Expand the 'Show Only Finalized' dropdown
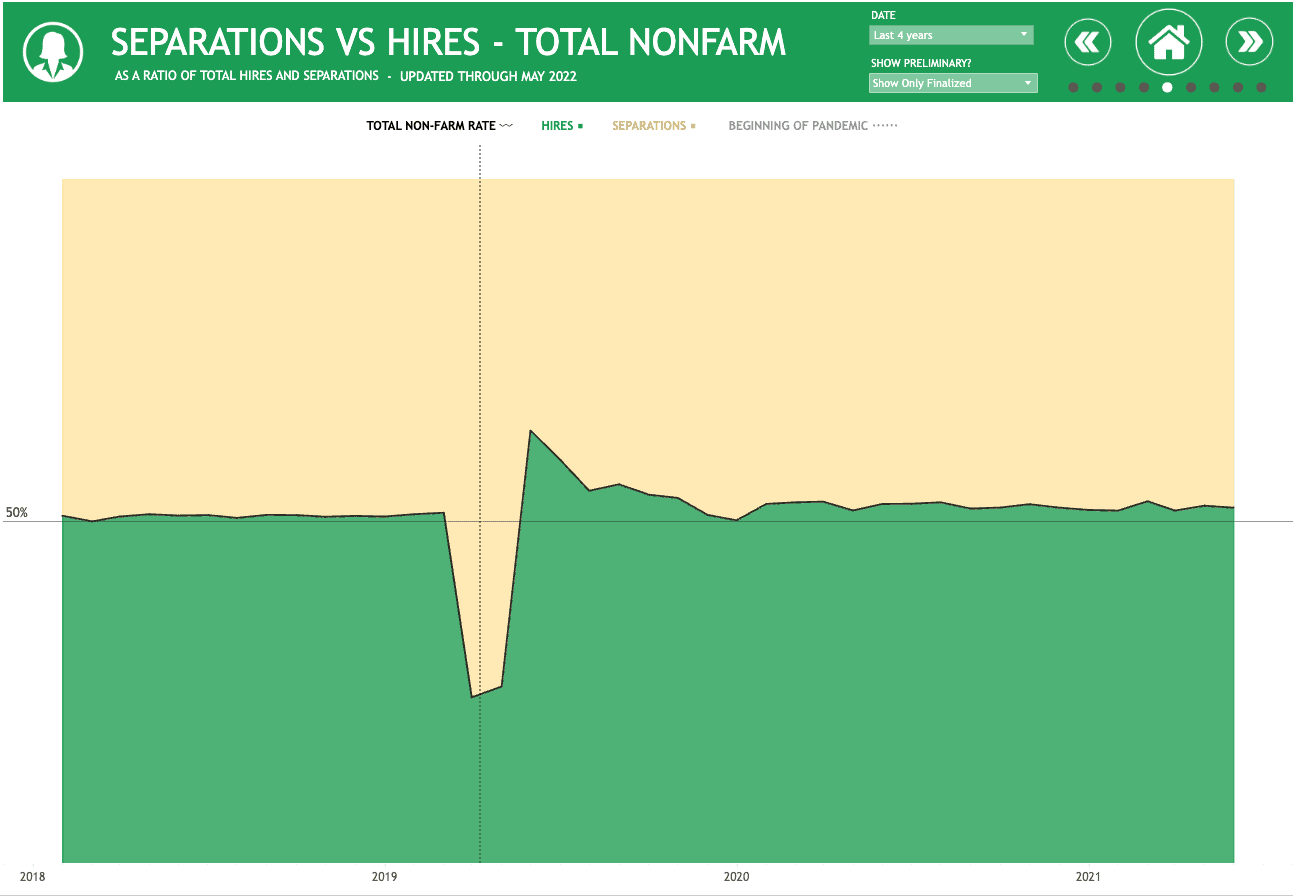The image size is (1293, 896). pyautogui.click(x=952, y=83)
